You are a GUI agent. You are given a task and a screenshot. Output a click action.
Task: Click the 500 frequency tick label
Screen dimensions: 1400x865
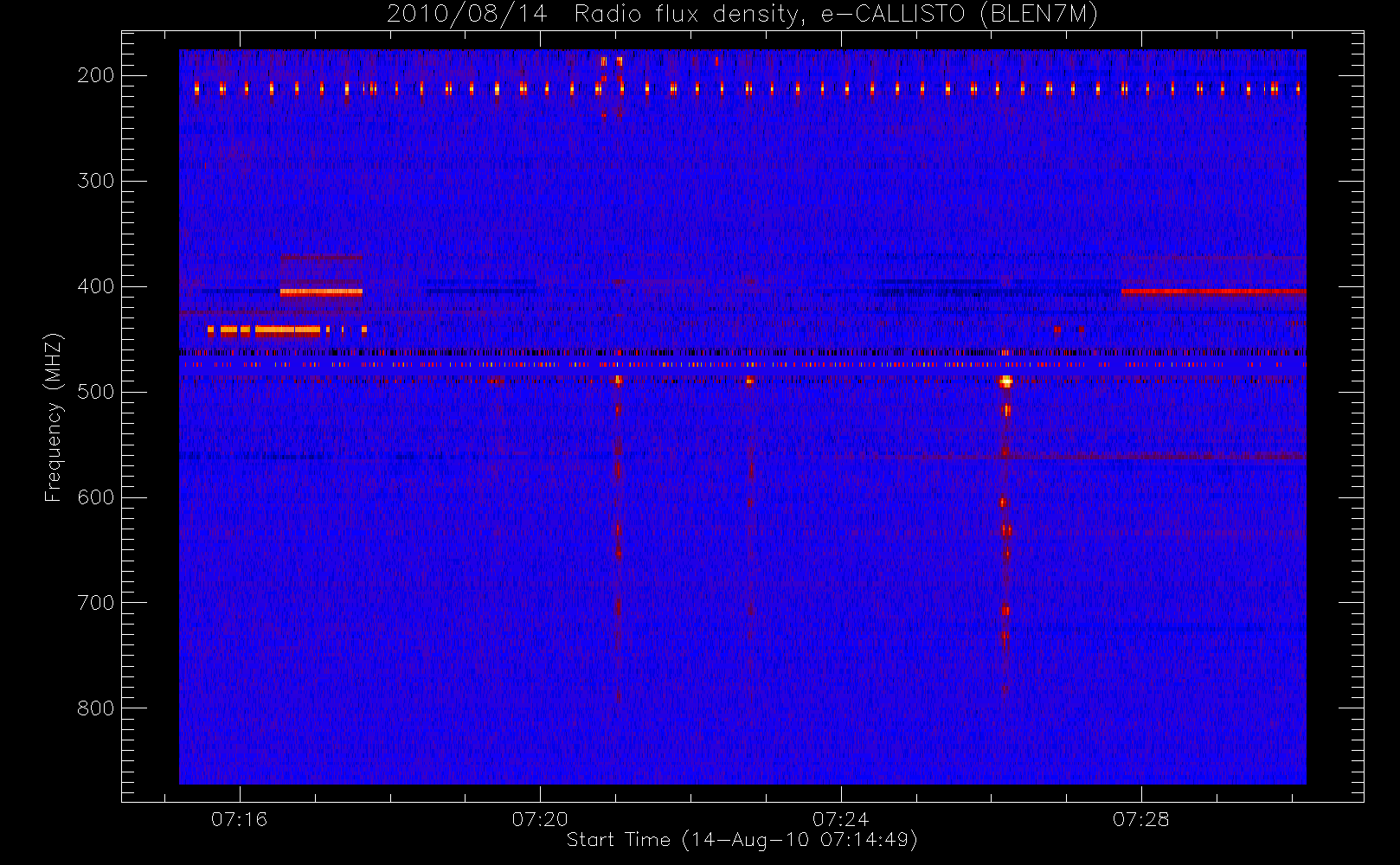tap(96, 392)
